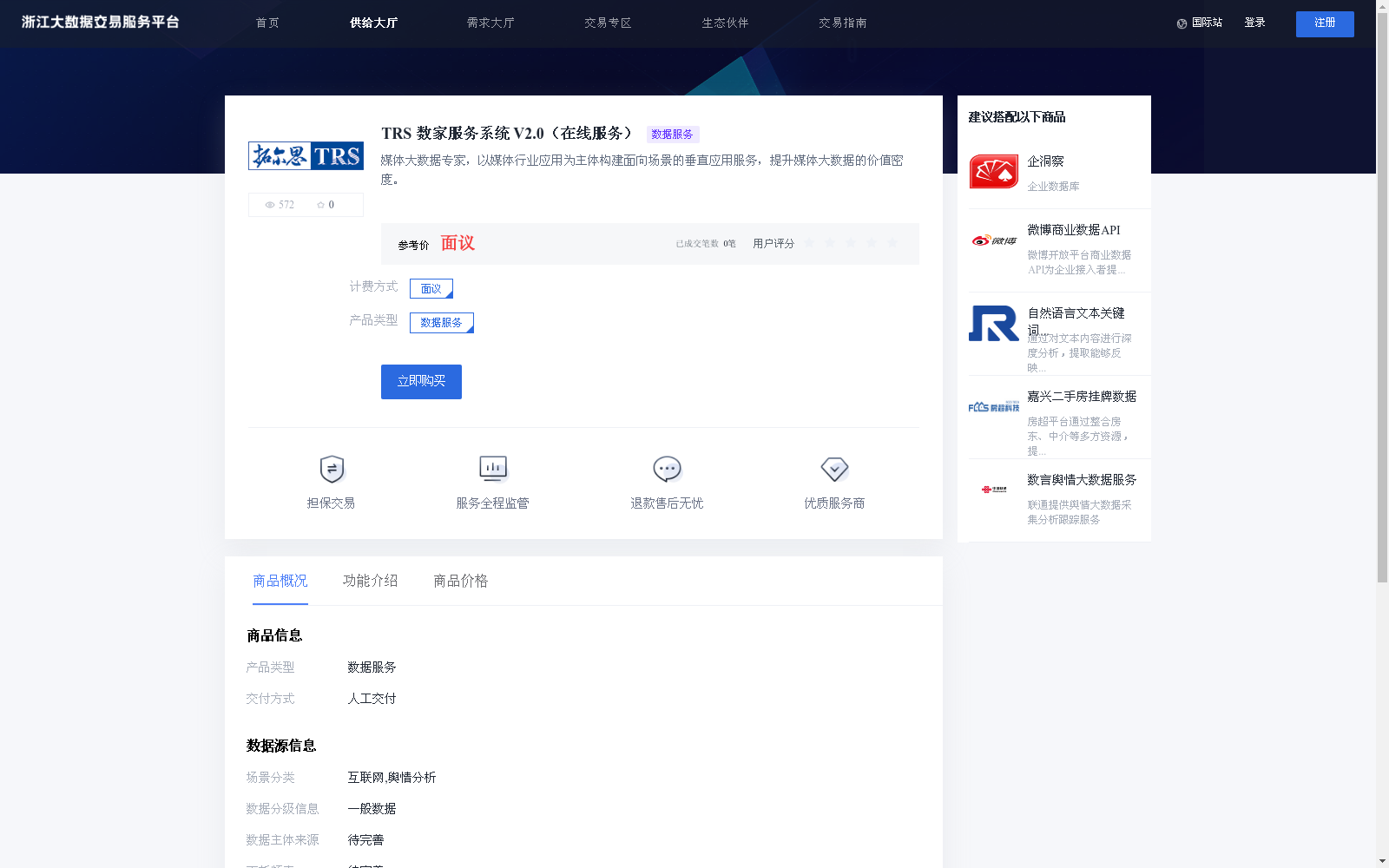Click the scrollbar down arrow
The height and width of the screenshot is (868, 1389).
1382,862
